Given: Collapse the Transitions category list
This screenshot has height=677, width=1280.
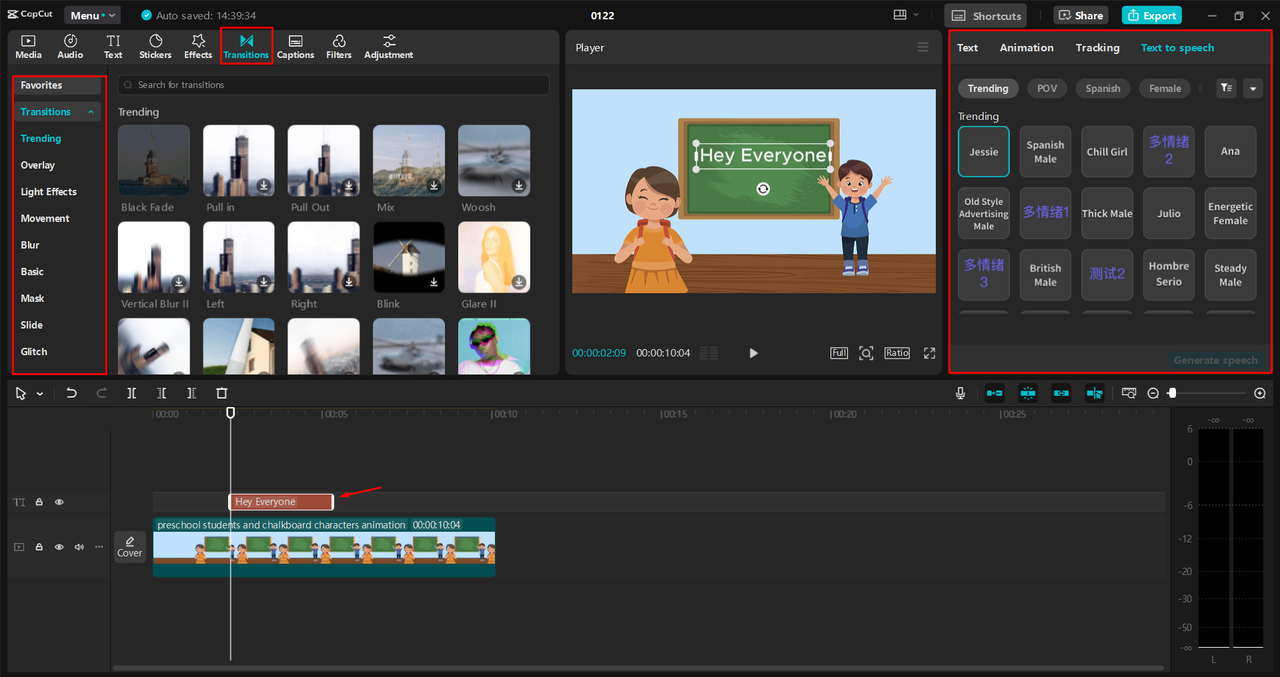Looking at the screenshot, I should point(92,112).
